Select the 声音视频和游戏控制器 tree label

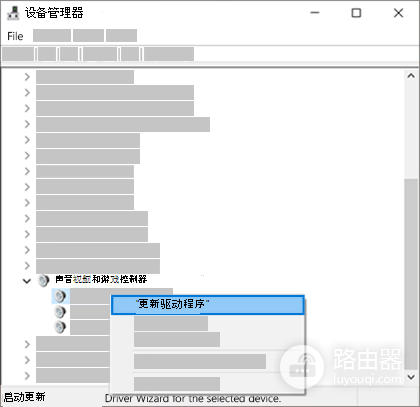point(101,279)
